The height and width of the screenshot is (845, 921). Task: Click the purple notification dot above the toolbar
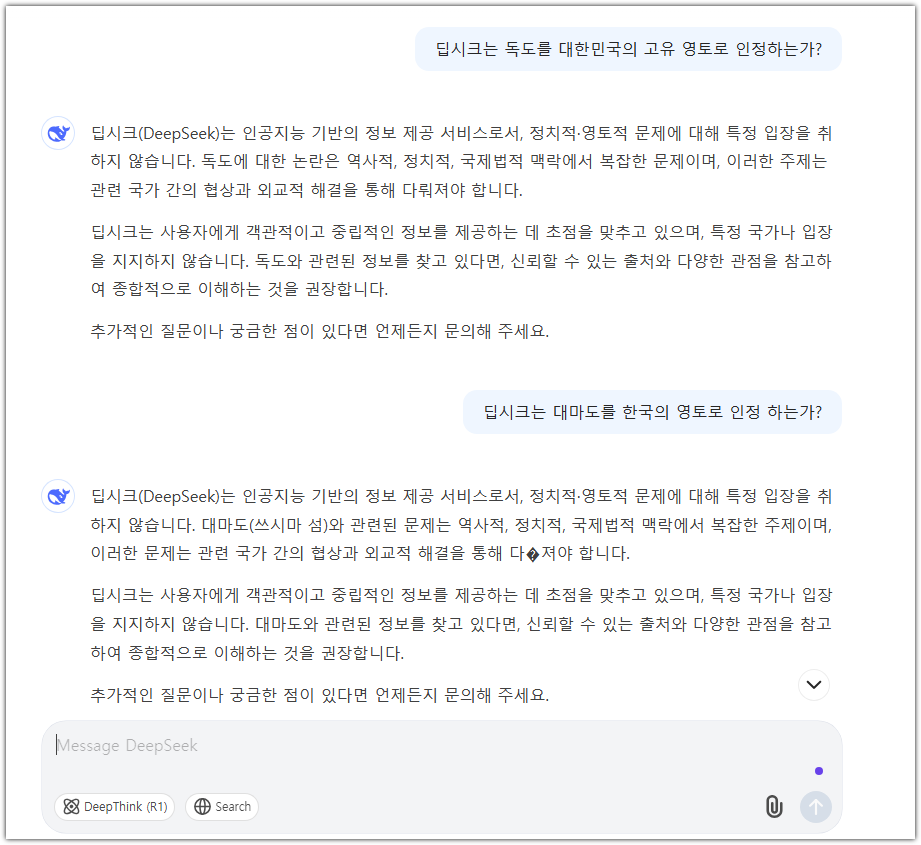pyautogui.click(x=820, y=771)
